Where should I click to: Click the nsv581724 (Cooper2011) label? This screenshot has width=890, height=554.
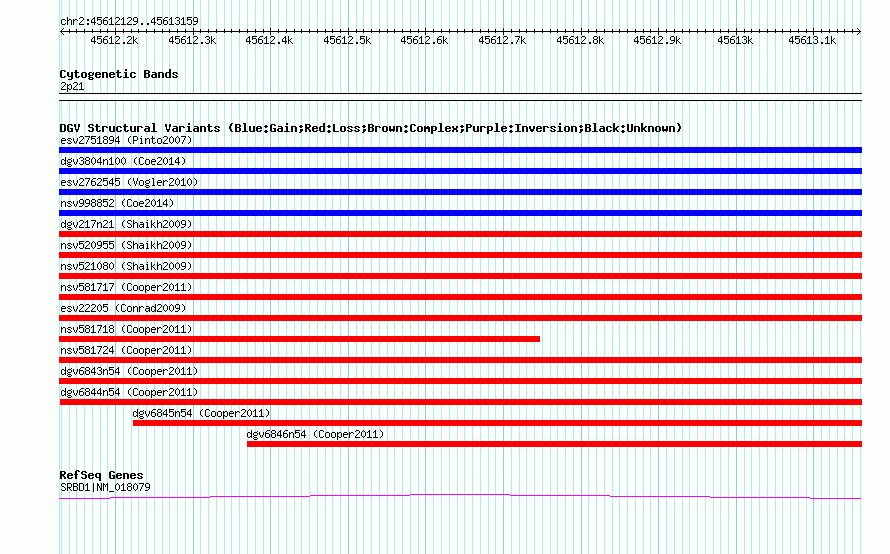tap(126, 350)
